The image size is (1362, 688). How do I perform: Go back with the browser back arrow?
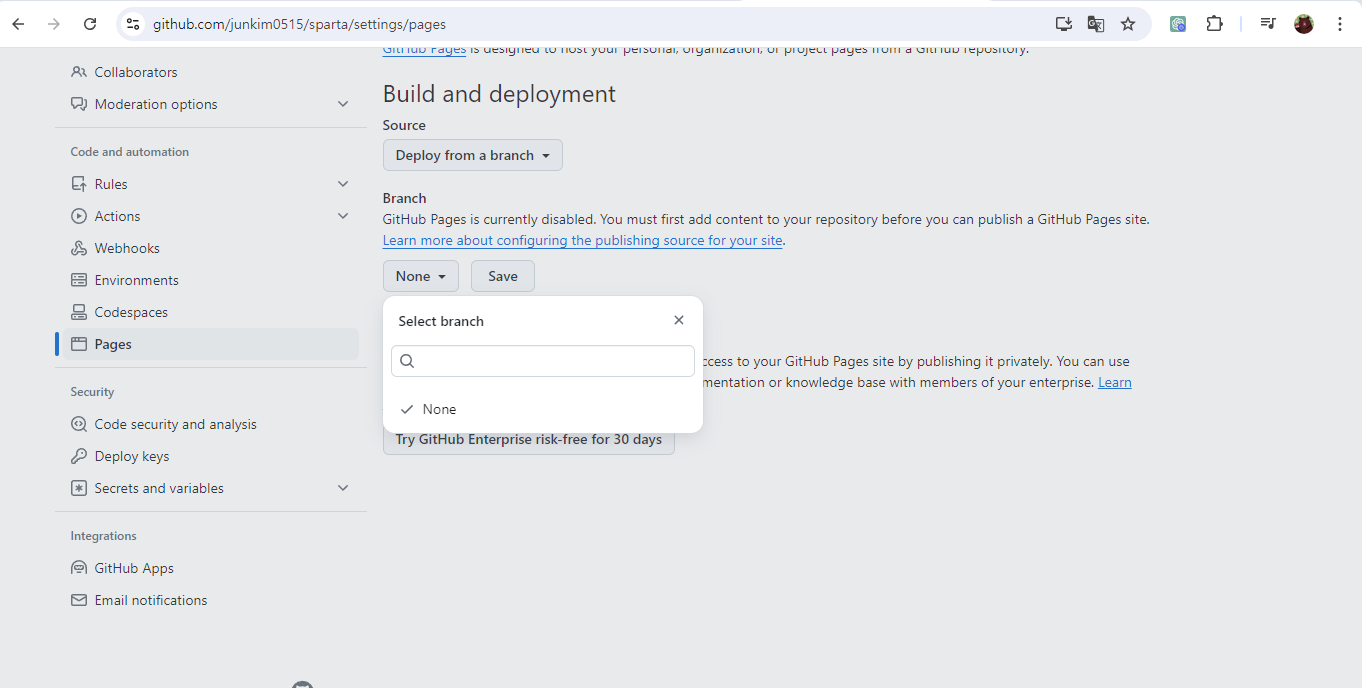[18, 24]
